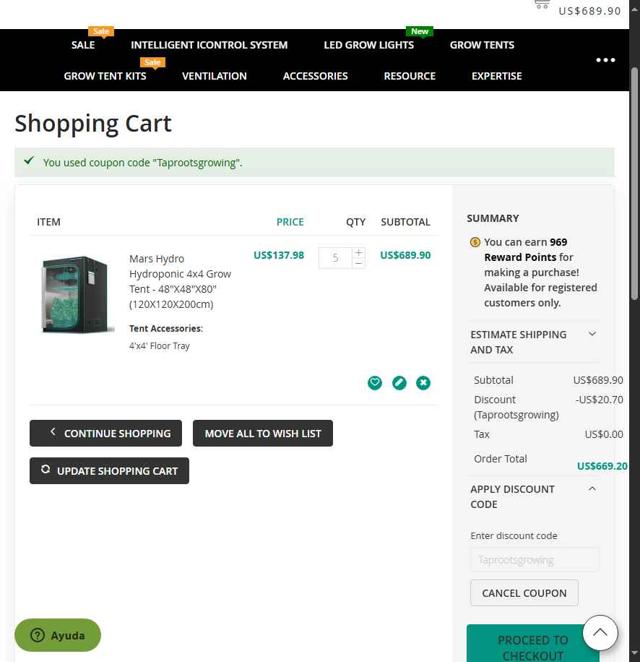
Task: Click the back-to-top arrow button
Action: pyautogui.click(x=600, y=632)
